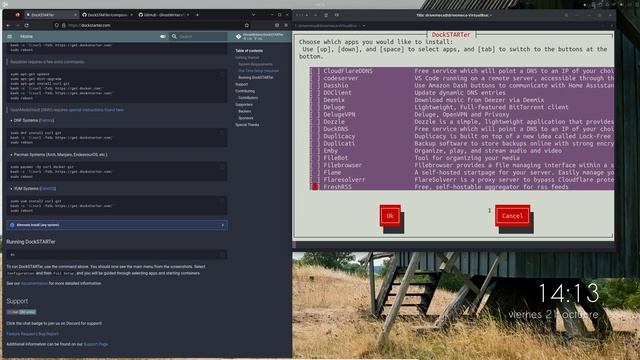Open Backers in the table of contents
The width and height of the screenshot is (640, 360).
tap(244, 111)
